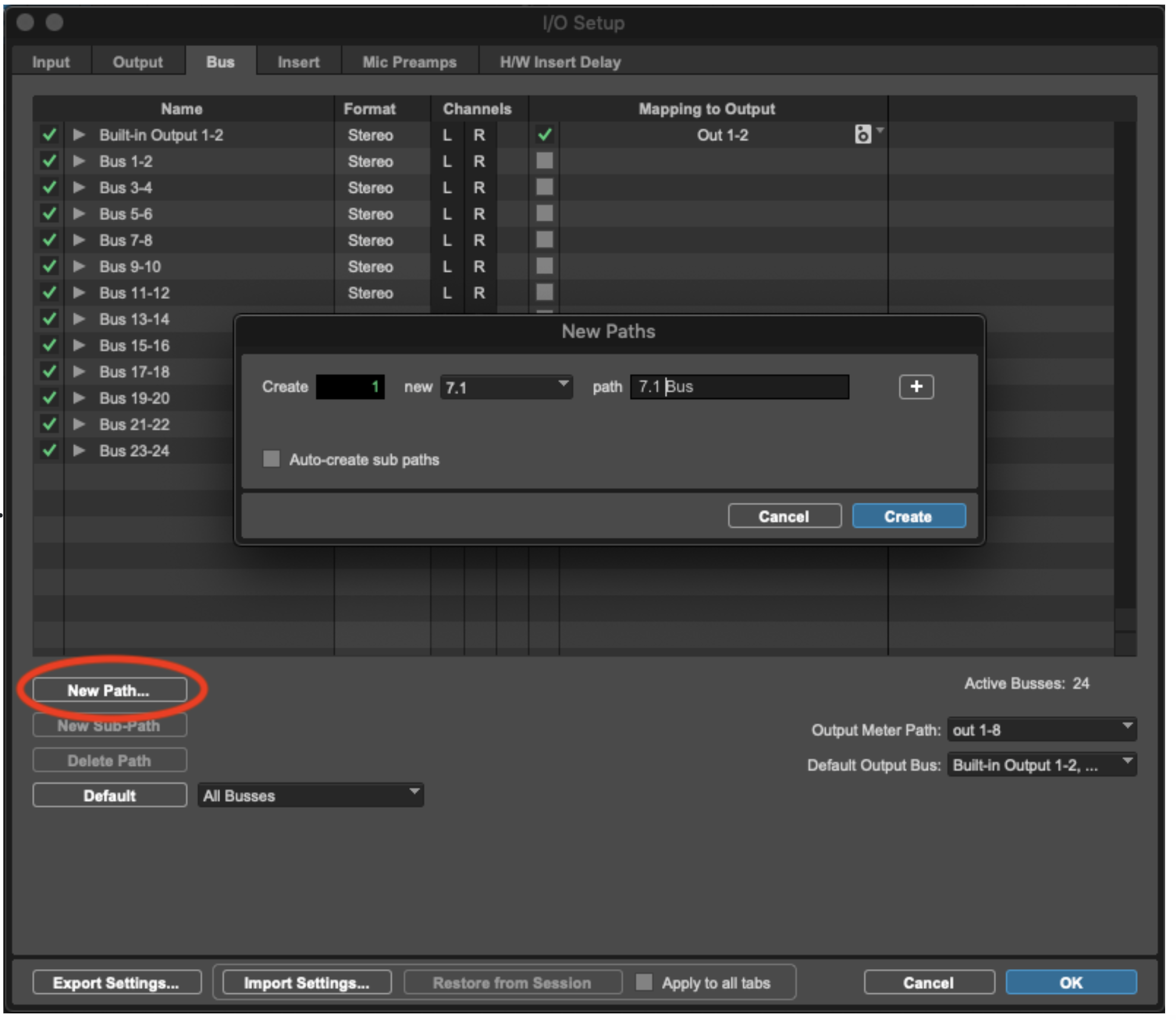Switch to the Mic Preamps tab
1176x1020 pixels.
pos(409,62)
